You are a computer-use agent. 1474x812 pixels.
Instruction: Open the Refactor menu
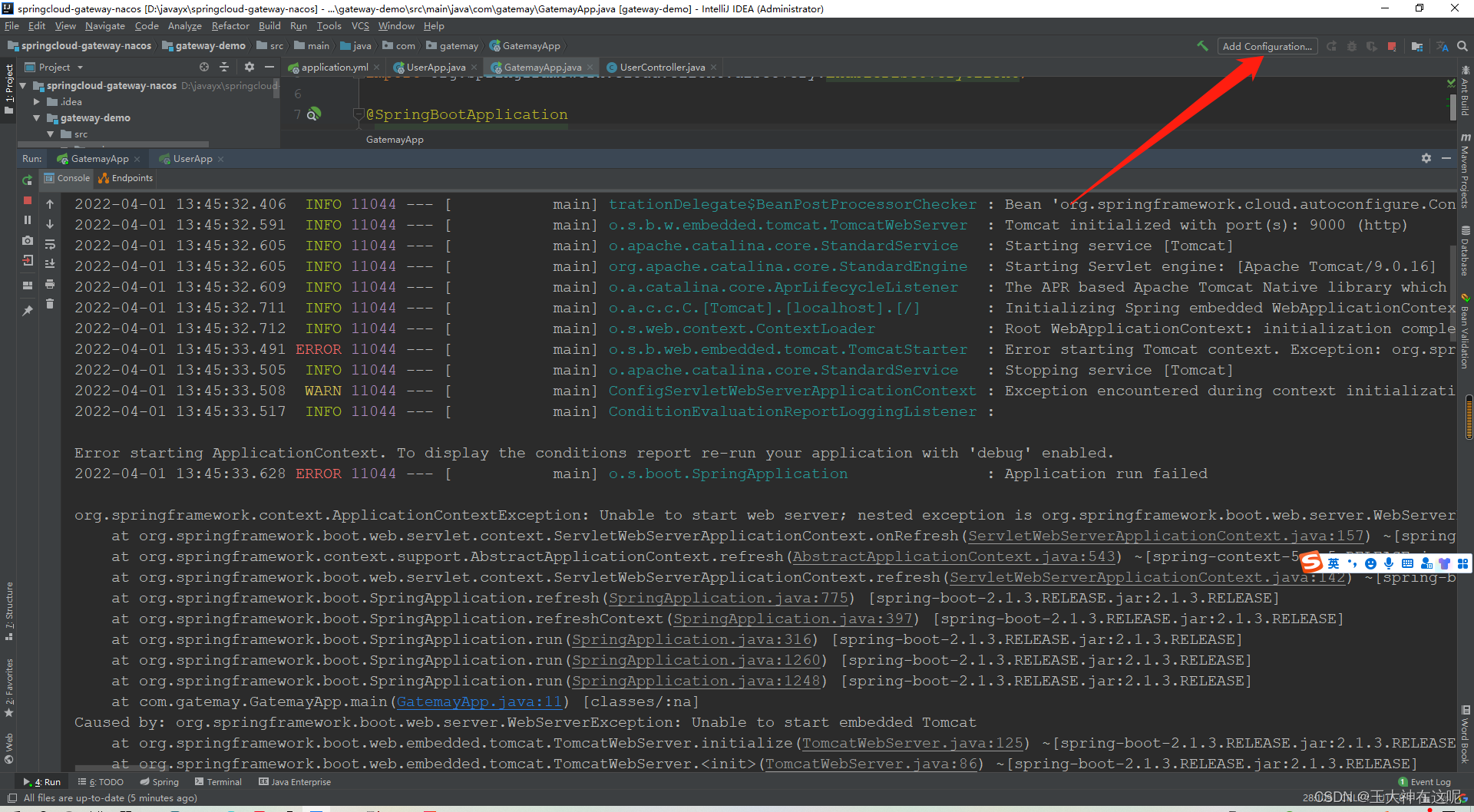[x=230, y=26]
